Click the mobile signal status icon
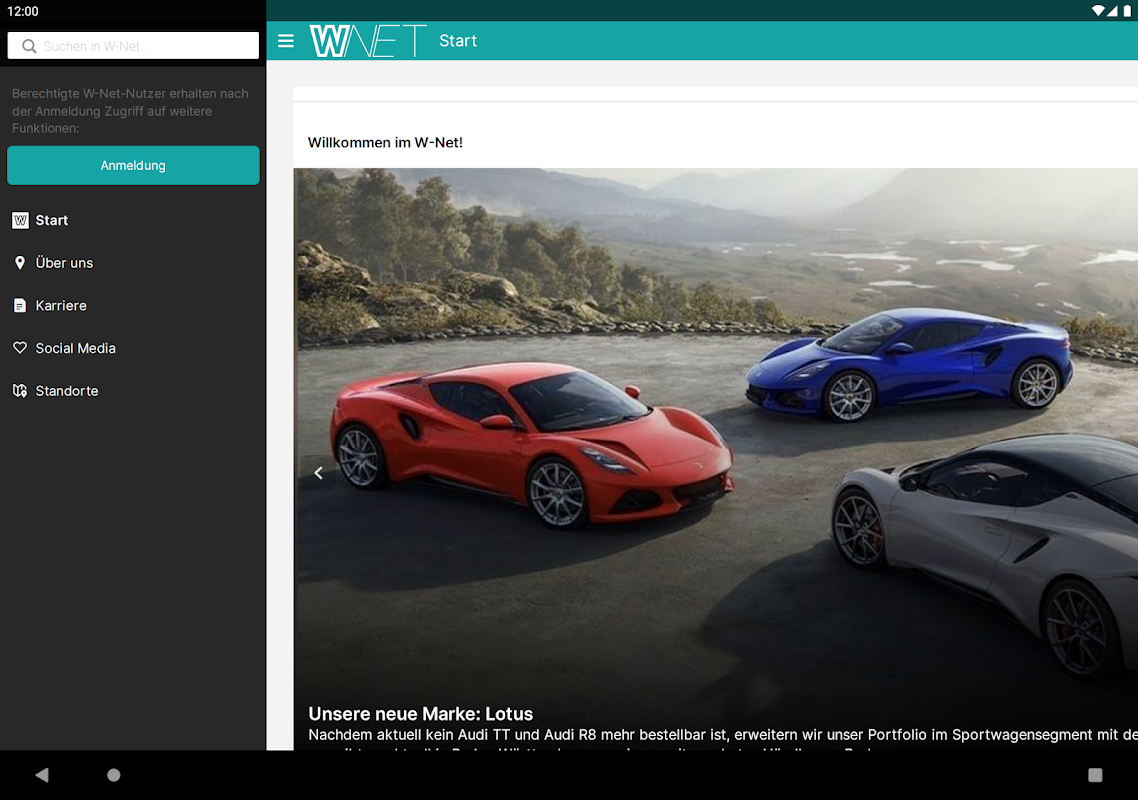This screenshot has width=1138, height=800. (1113, 11)
